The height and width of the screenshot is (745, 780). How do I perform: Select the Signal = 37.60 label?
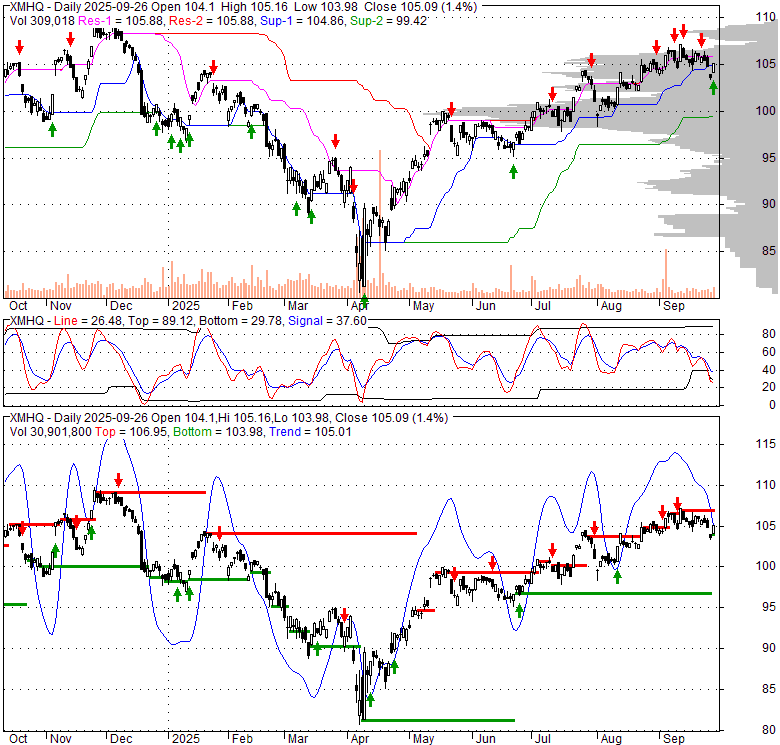click(327, 321)
